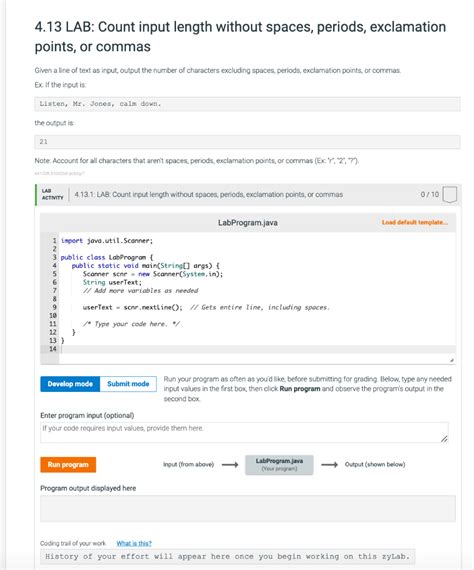Click the LabProgram.java diagram box
This screenshot has width=474, height=570.
tap(279, 465)
